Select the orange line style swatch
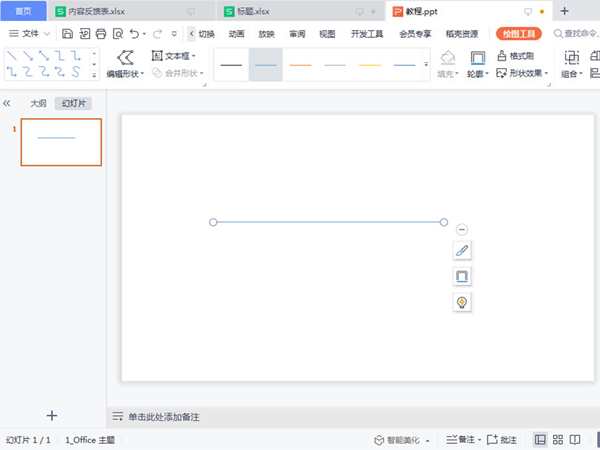 point(300,64)
